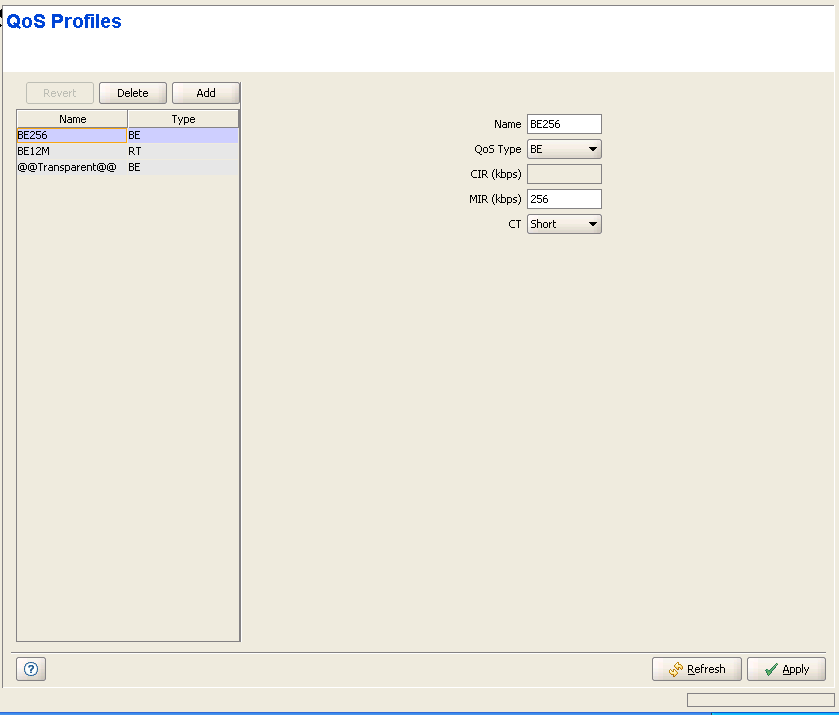The image size is (839, 715).
Task: Click the Refresh button with arrows icon
Action: [697, 669]
